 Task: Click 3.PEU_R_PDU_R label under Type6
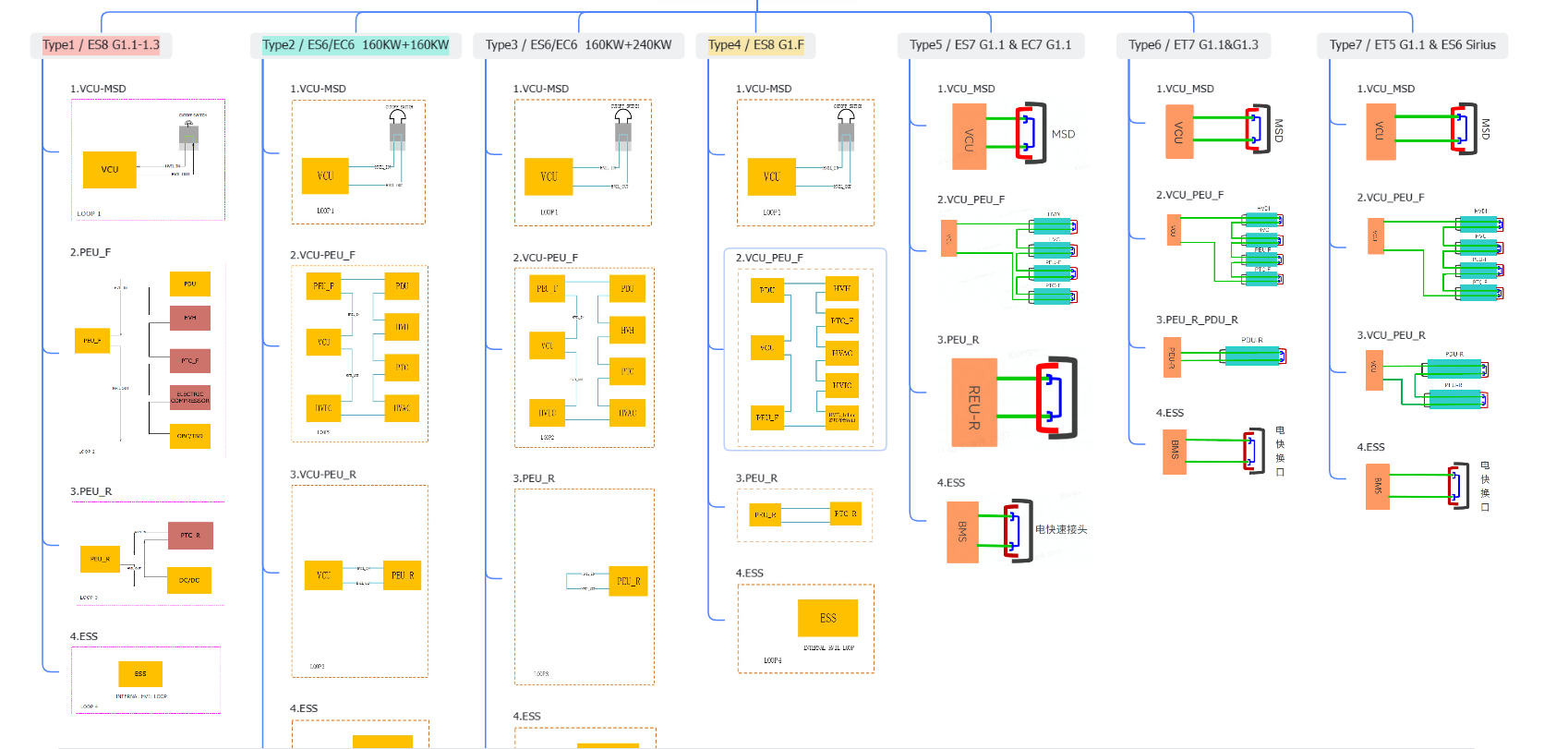pos(1197,320)
